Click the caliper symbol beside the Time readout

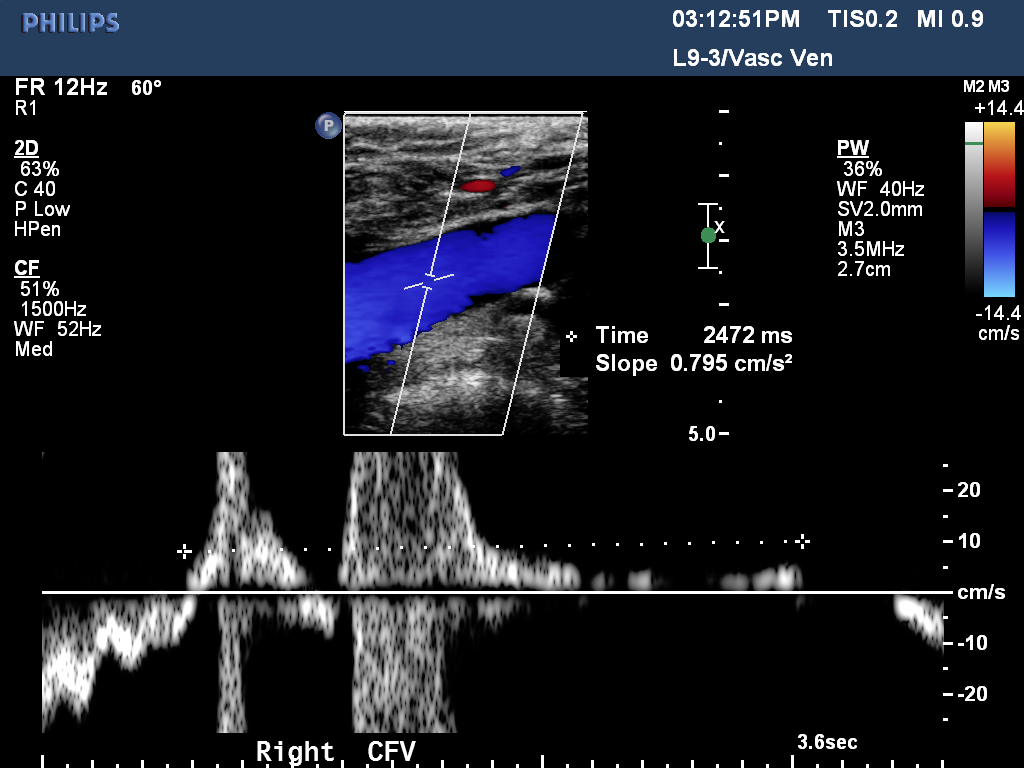[x=571, y=336]
